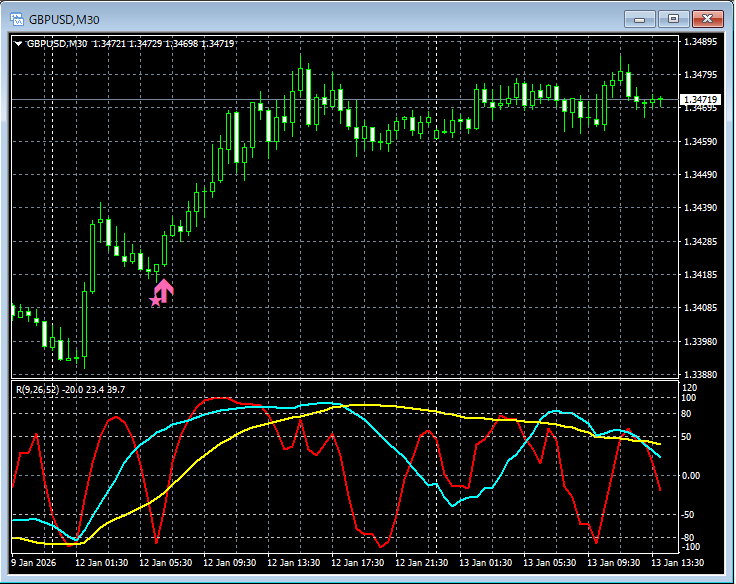
Task: Minimize the GBPUSD,M30 chart window
Action: tap(640, 18)
